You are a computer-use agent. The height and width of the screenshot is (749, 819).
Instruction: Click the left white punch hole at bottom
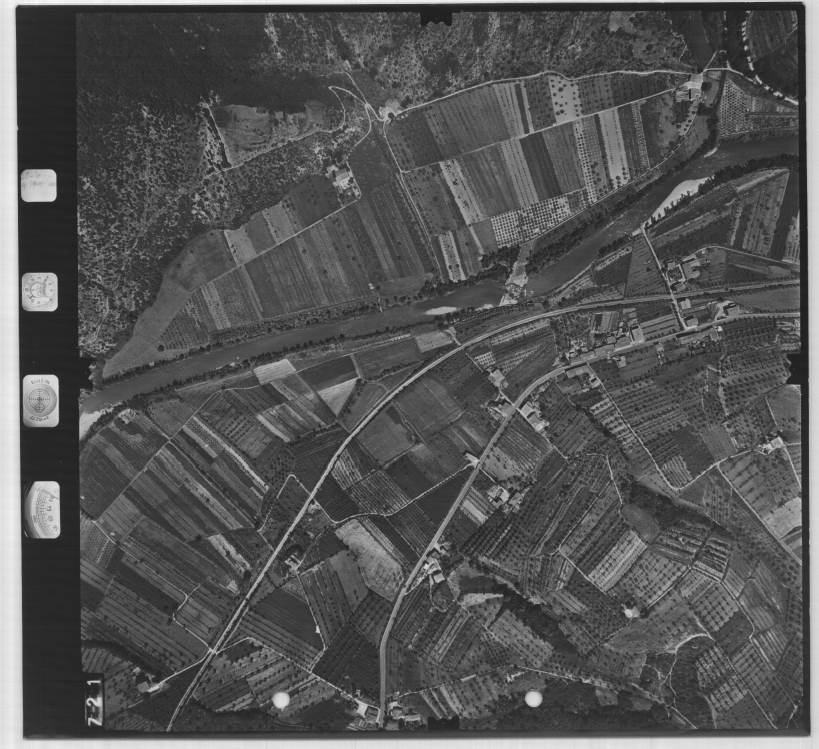[281, 699]
